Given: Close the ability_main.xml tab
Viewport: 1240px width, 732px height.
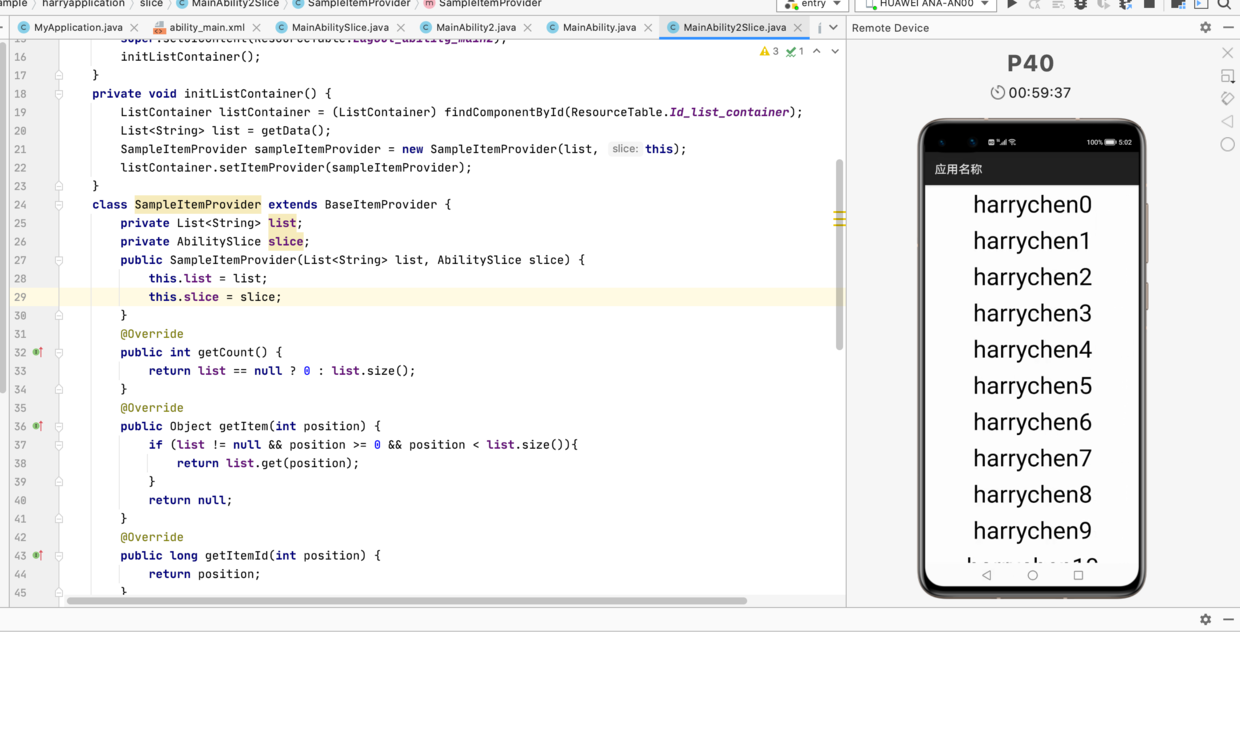Looking at the screenshot, I should pos(257,28).
